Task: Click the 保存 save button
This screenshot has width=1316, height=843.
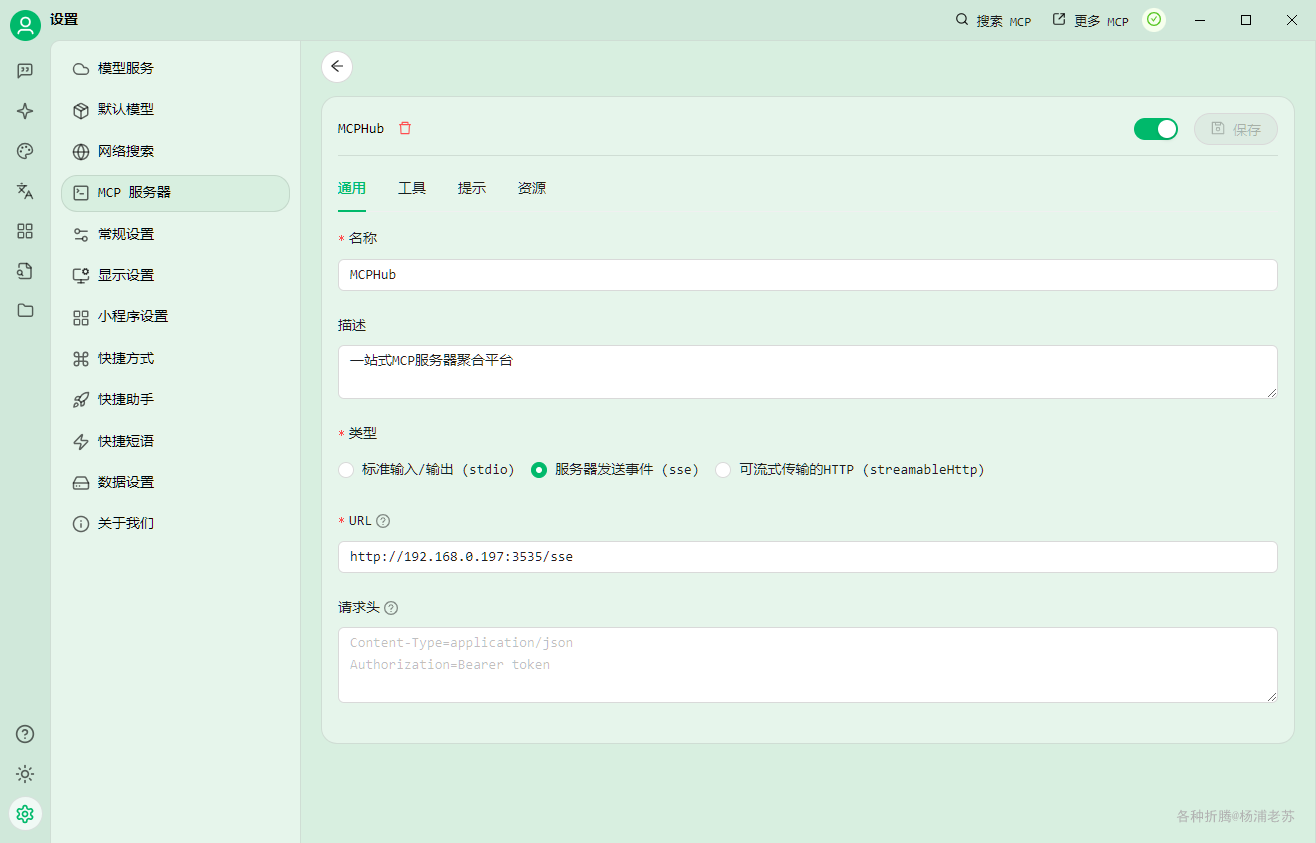Action: (1236, 129)
